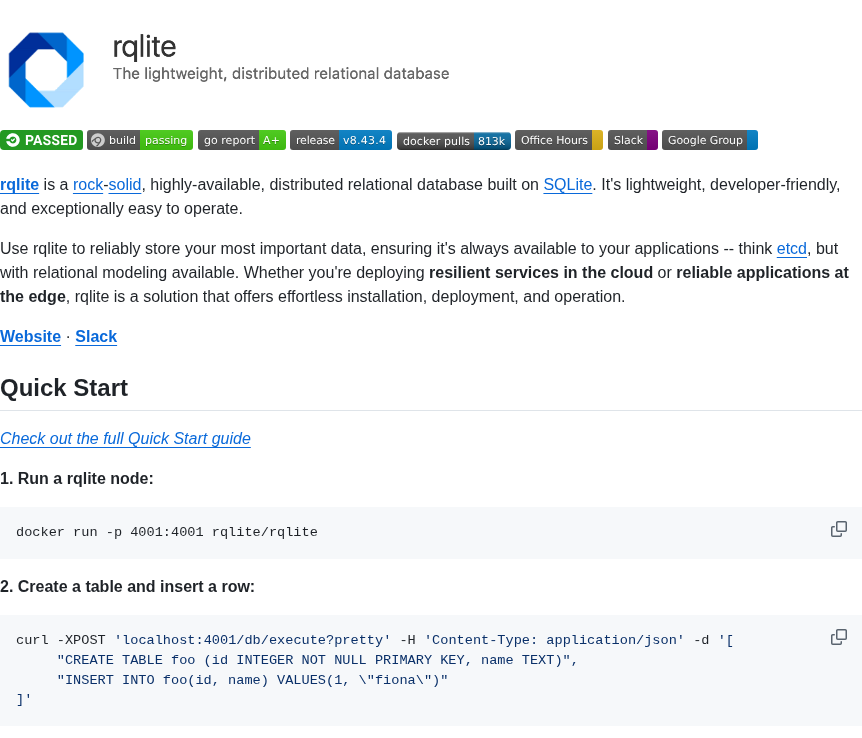Open the release v8.43.4 badge

[x=341, y=140]
